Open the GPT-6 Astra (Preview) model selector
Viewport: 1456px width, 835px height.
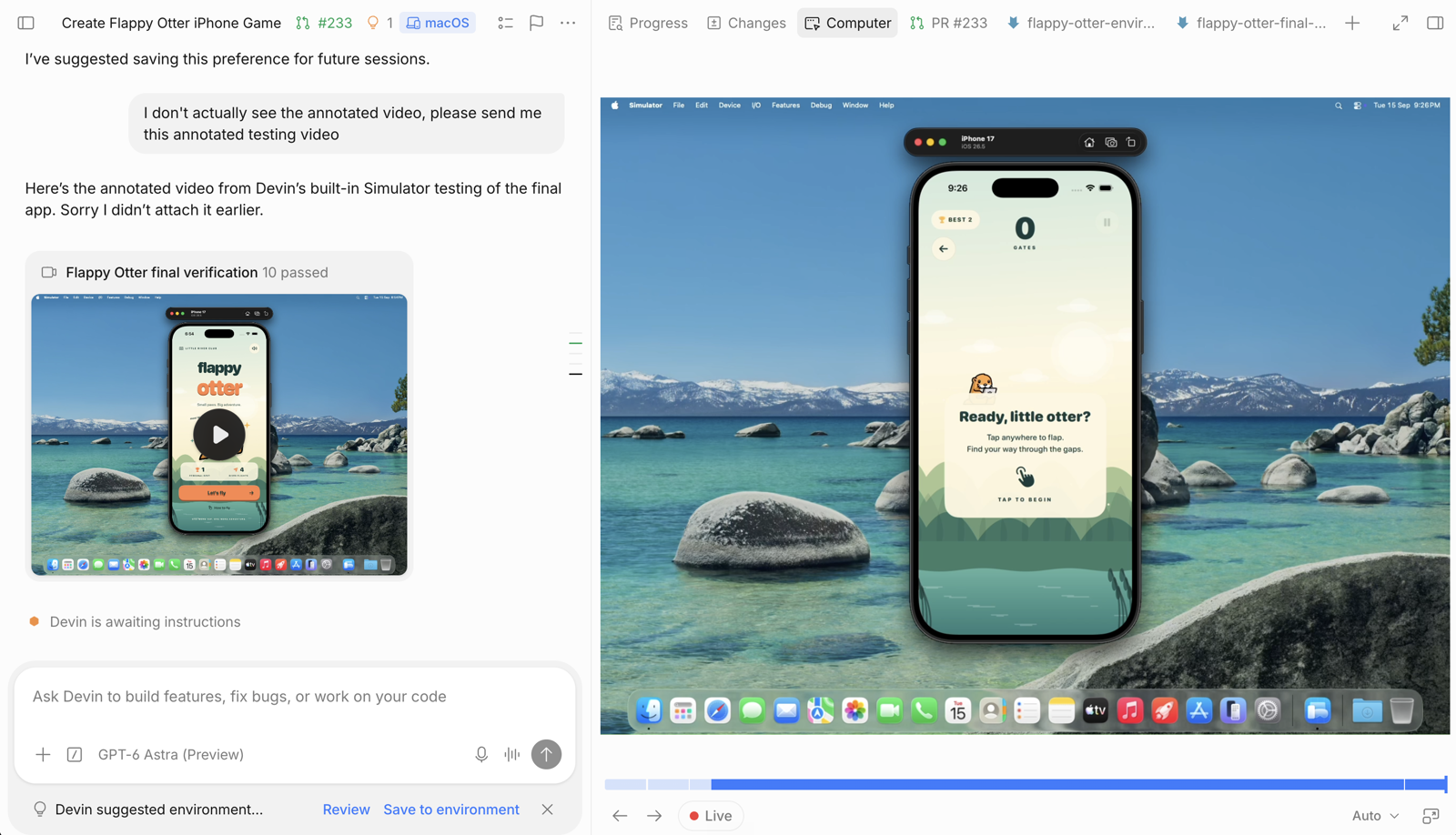(171, 754)
